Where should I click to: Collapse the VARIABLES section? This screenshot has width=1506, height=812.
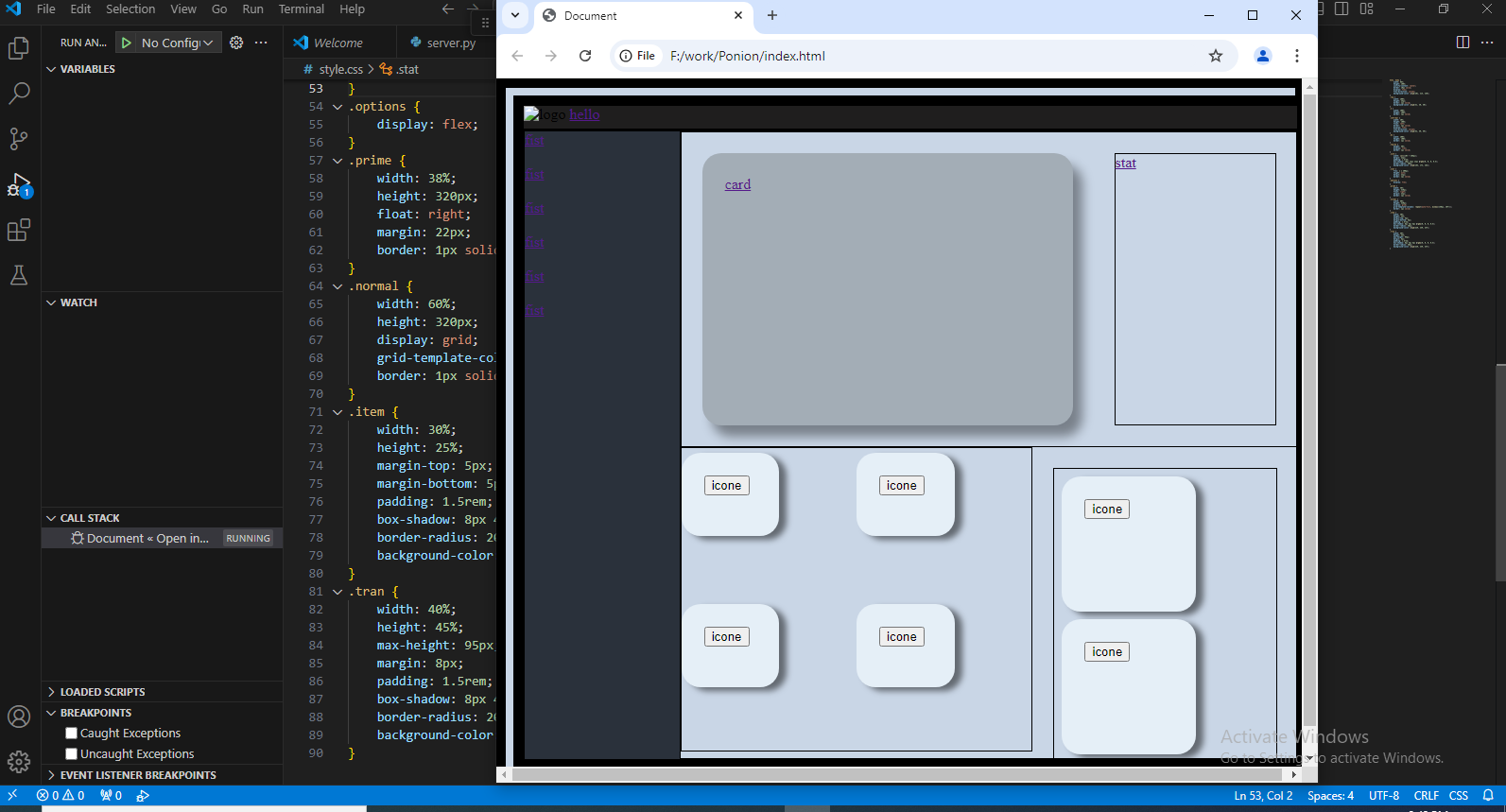click(x=52, y=69)
